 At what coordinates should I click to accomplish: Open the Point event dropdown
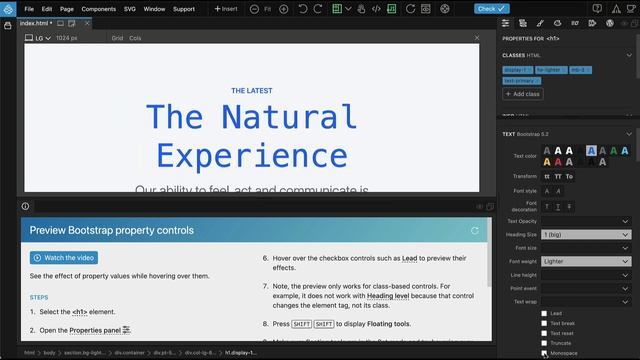pos(586,289)
